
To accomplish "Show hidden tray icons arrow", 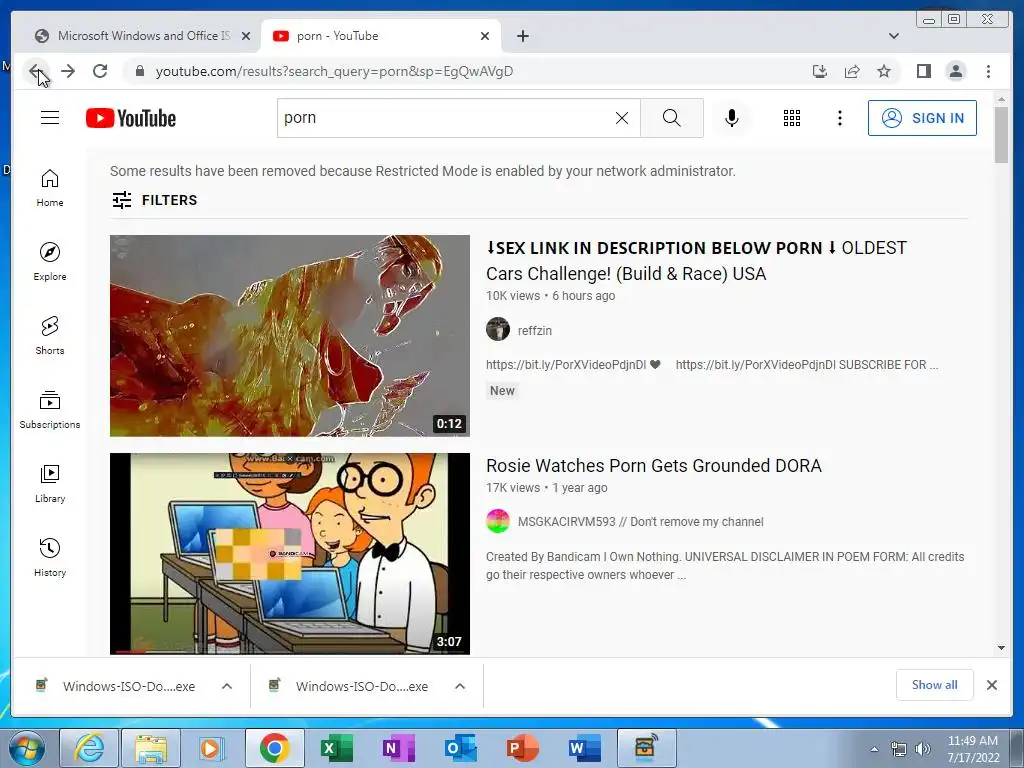I will click(x=874, y=749).
